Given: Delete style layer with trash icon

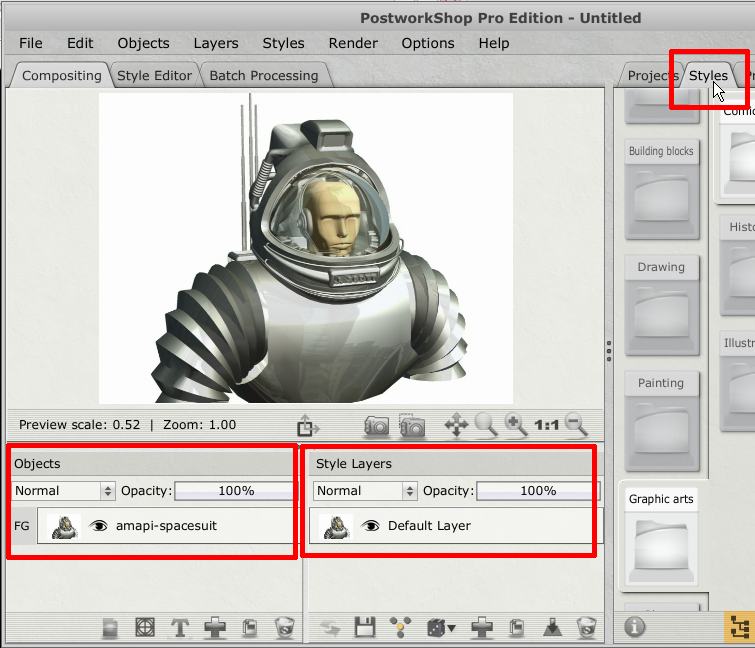Looking at the screenshot, I should (x=586, y=628).
